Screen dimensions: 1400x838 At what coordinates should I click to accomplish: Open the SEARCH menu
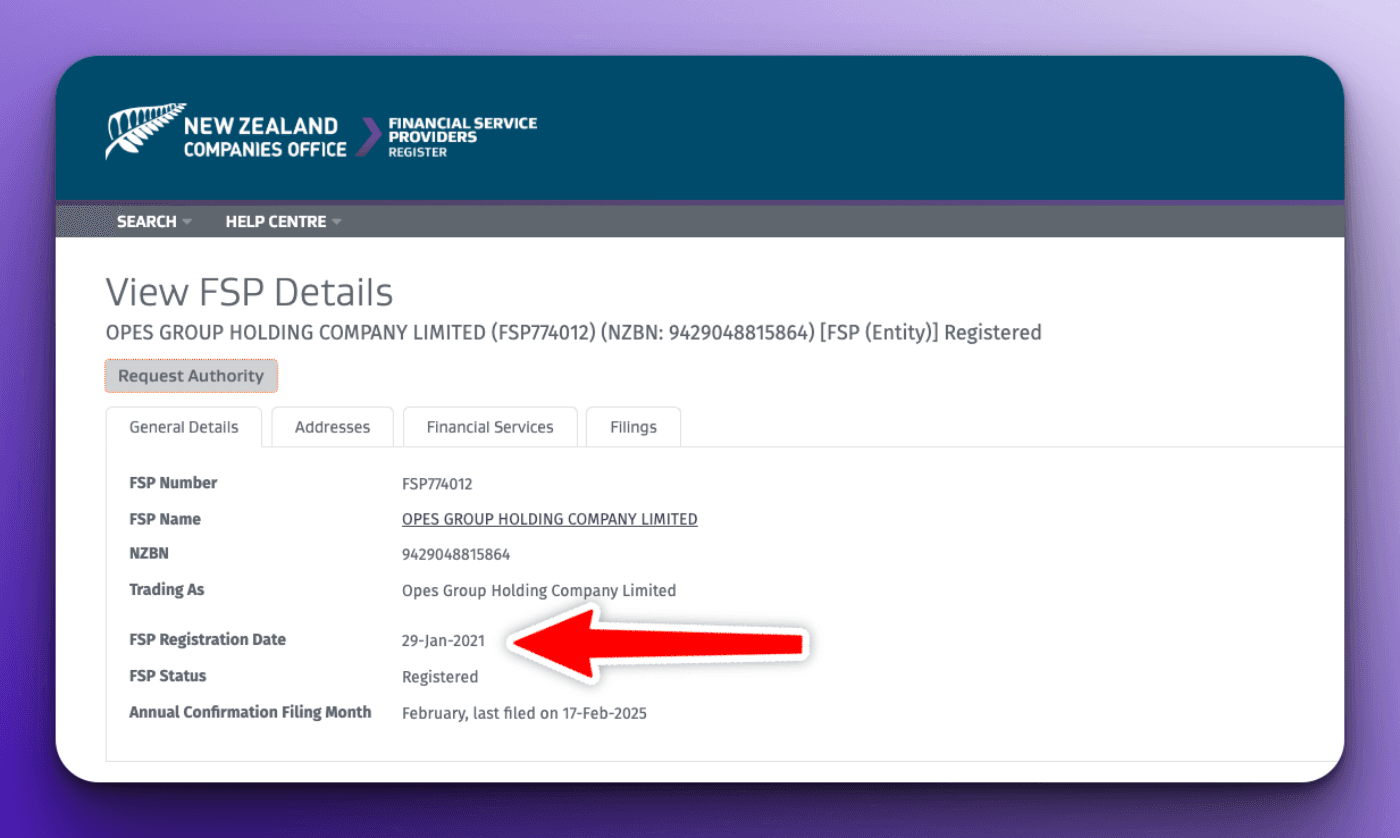tap(146, 222)
